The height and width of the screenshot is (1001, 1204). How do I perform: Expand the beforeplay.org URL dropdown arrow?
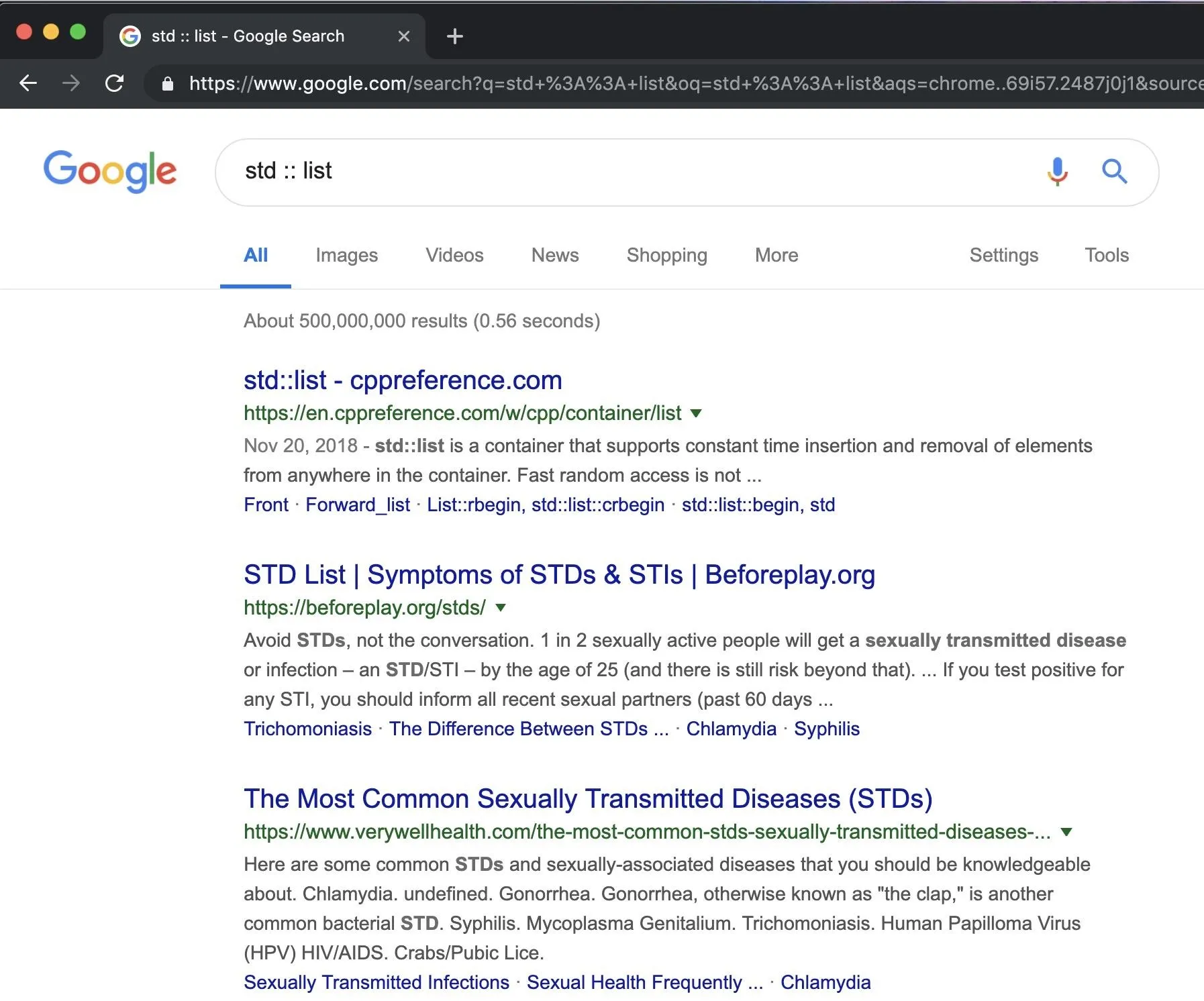tap(500, 608)
